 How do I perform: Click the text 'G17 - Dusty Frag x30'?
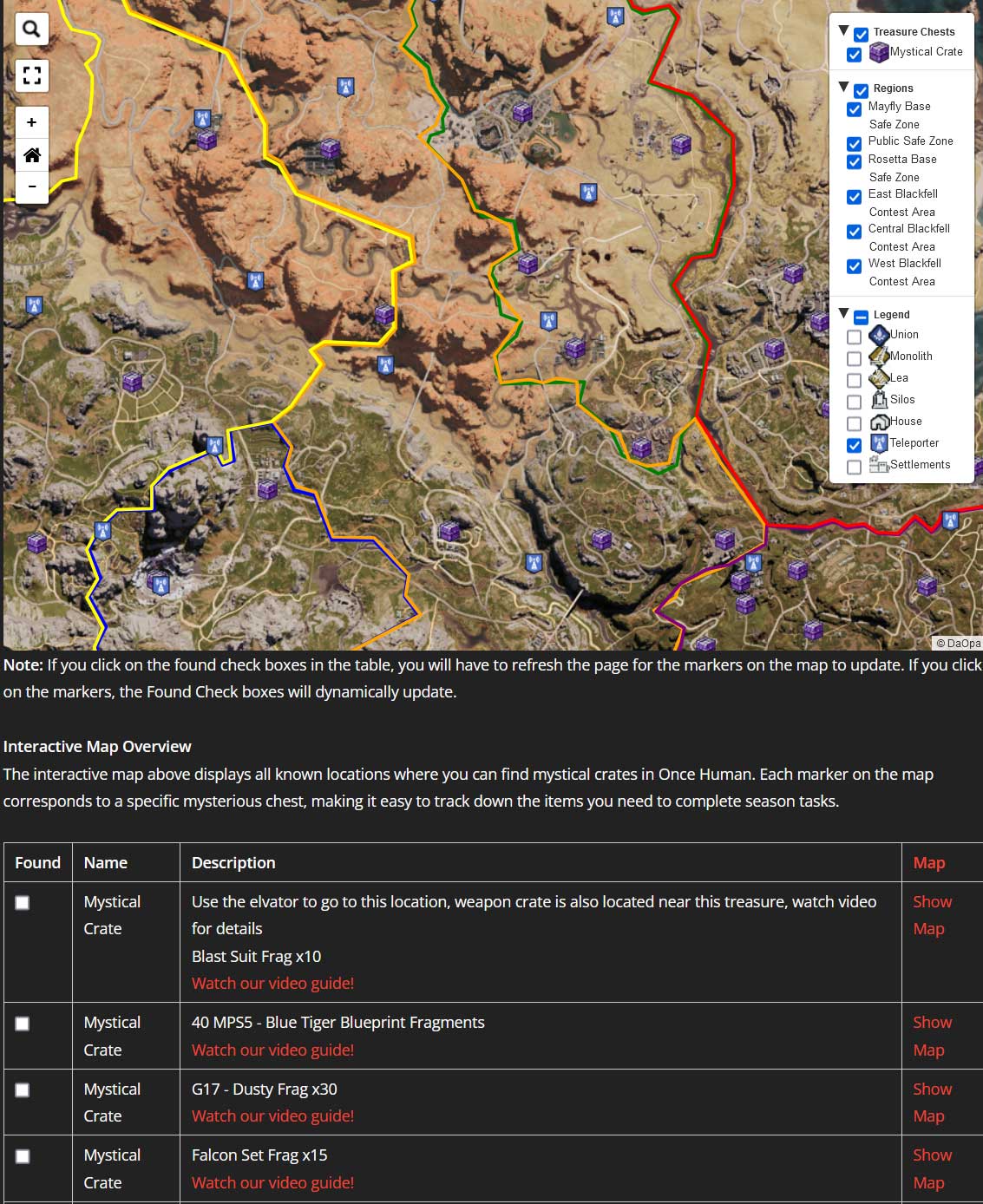coord(265,1089)
